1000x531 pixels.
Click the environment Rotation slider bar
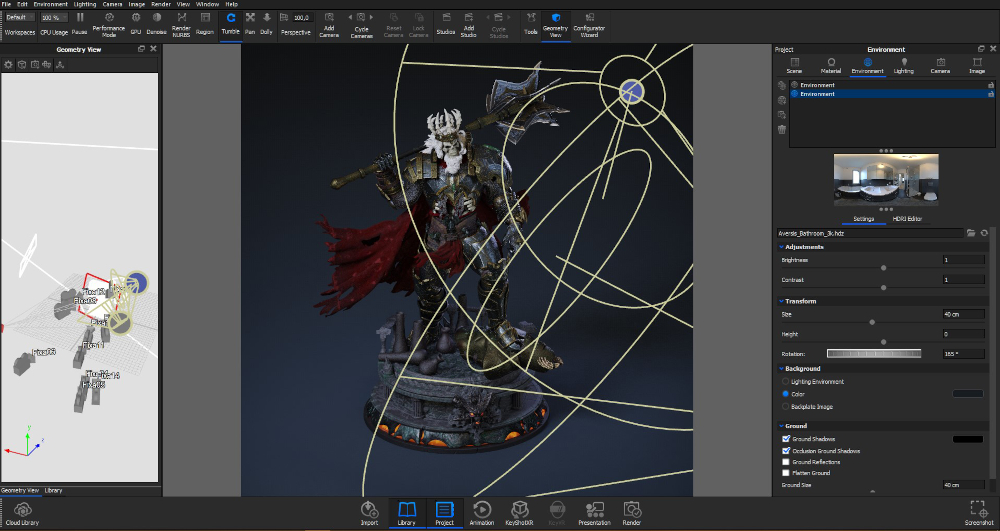(874, 353)
